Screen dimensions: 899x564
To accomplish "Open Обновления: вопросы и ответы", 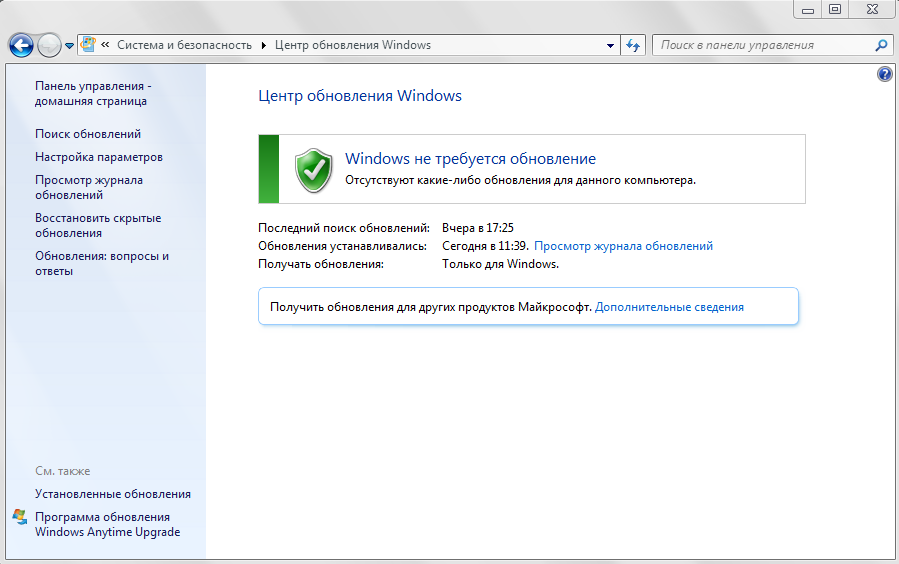I will point(102,264).
